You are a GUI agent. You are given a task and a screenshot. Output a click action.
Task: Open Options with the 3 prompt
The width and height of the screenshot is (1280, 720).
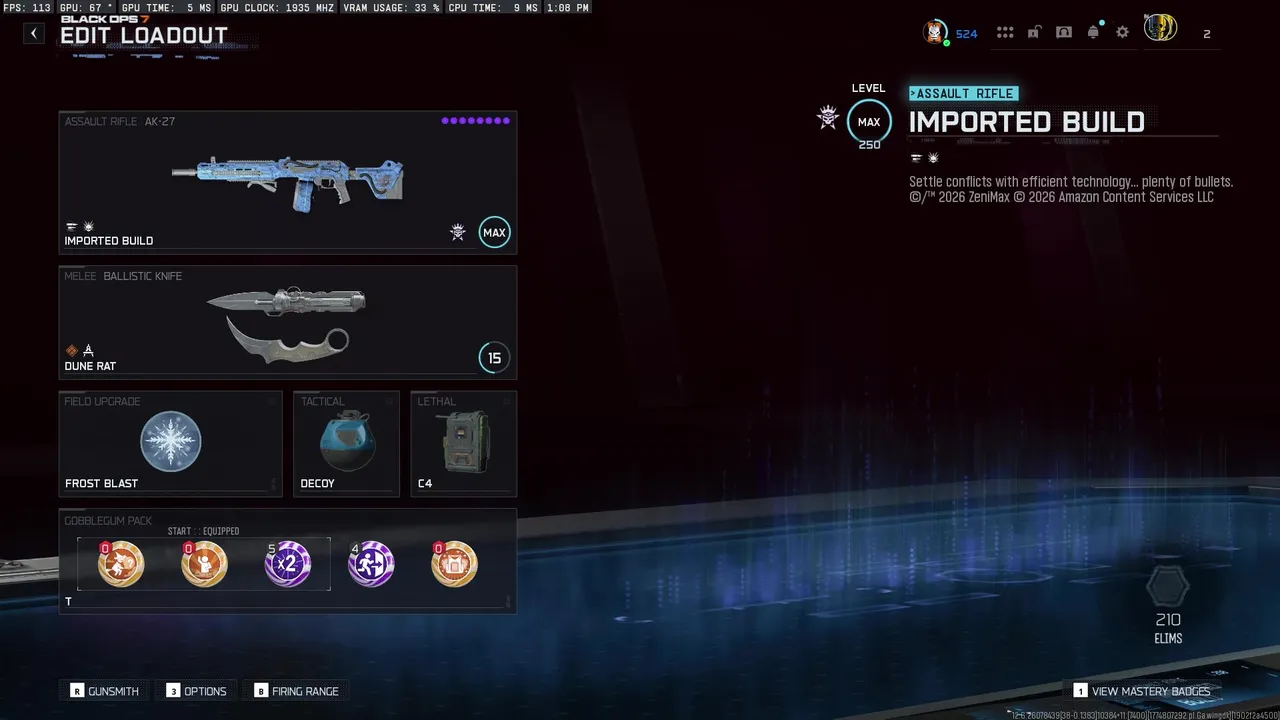197,691
